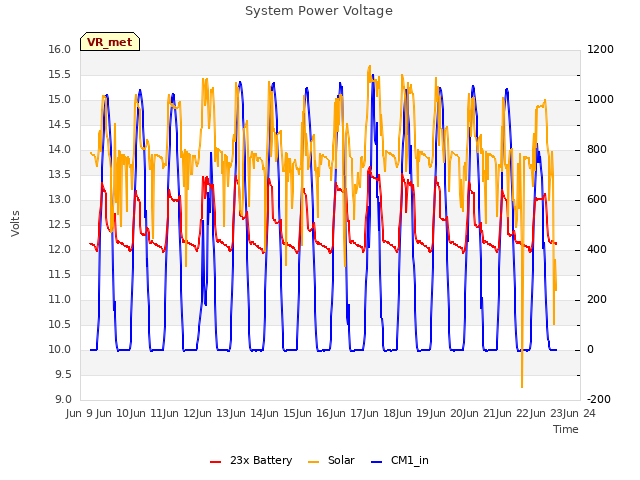Click the -200 right axis value
Image resolution: width=640 pixels, height=480 pixels.
[599, 399]
